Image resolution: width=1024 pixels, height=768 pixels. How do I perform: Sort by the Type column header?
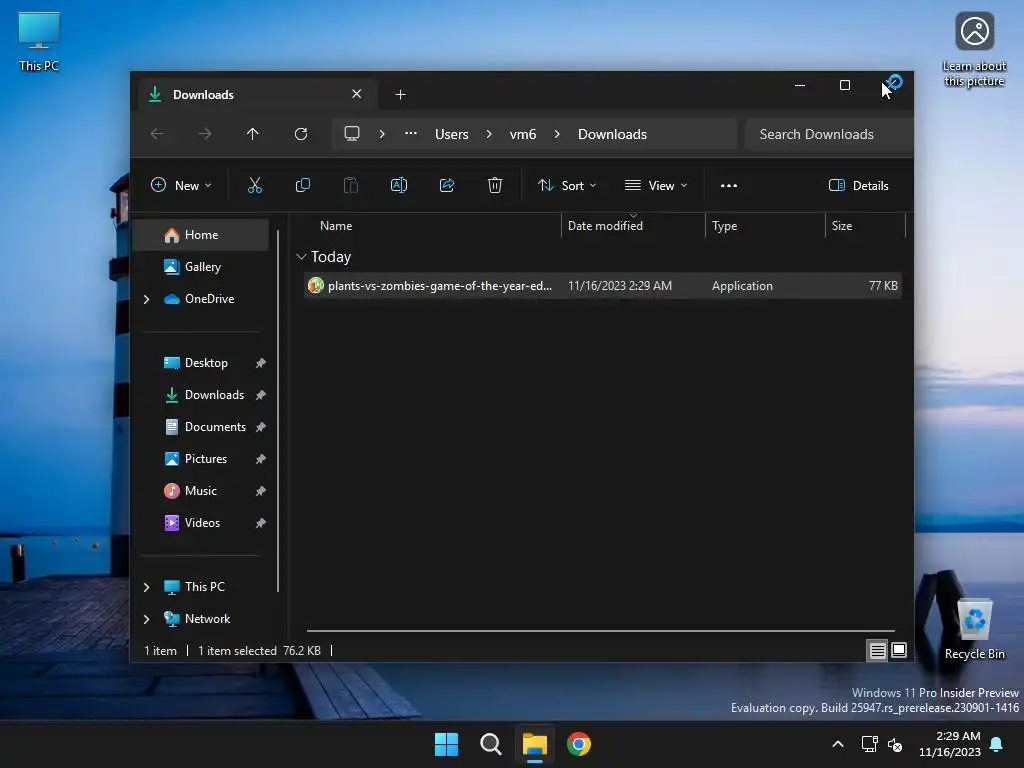pos(724,225)
